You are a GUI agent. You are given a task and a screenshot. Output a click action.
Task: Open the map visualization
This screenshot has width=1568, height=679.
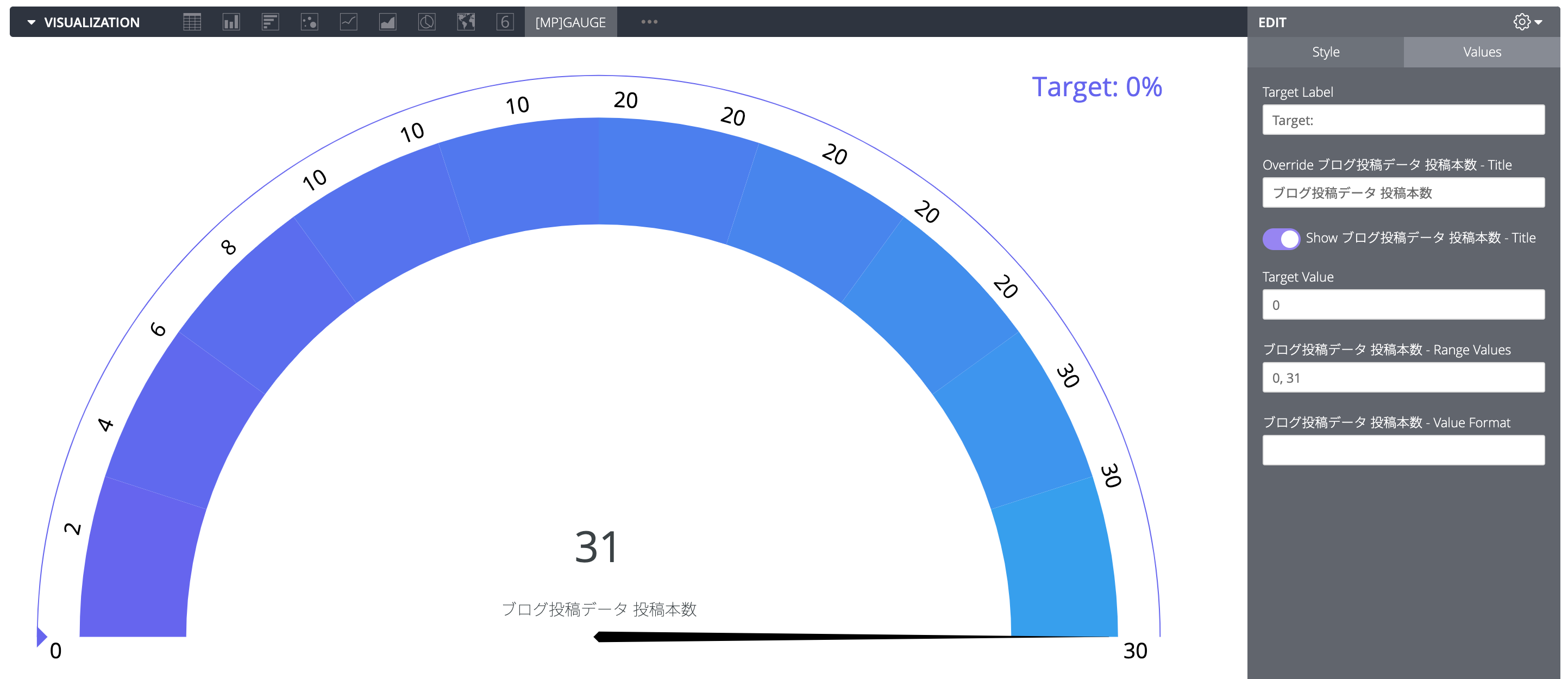pyautogui.click(x=465, y=22)
